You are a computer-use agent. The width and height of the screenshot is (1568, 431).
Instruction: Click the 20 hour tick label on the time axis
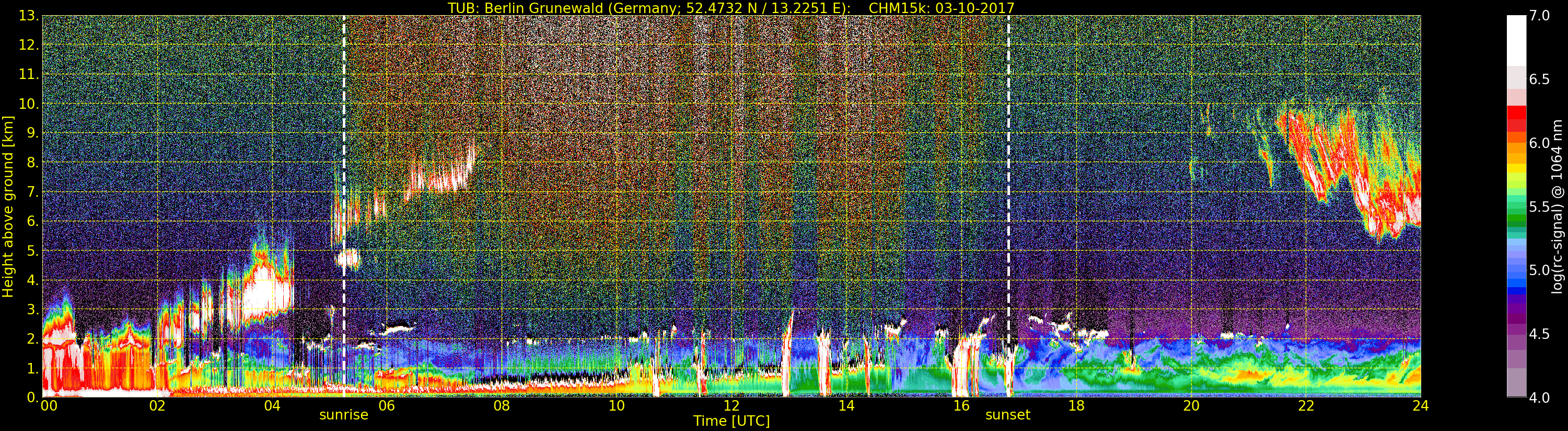[x=1191, y=406]
